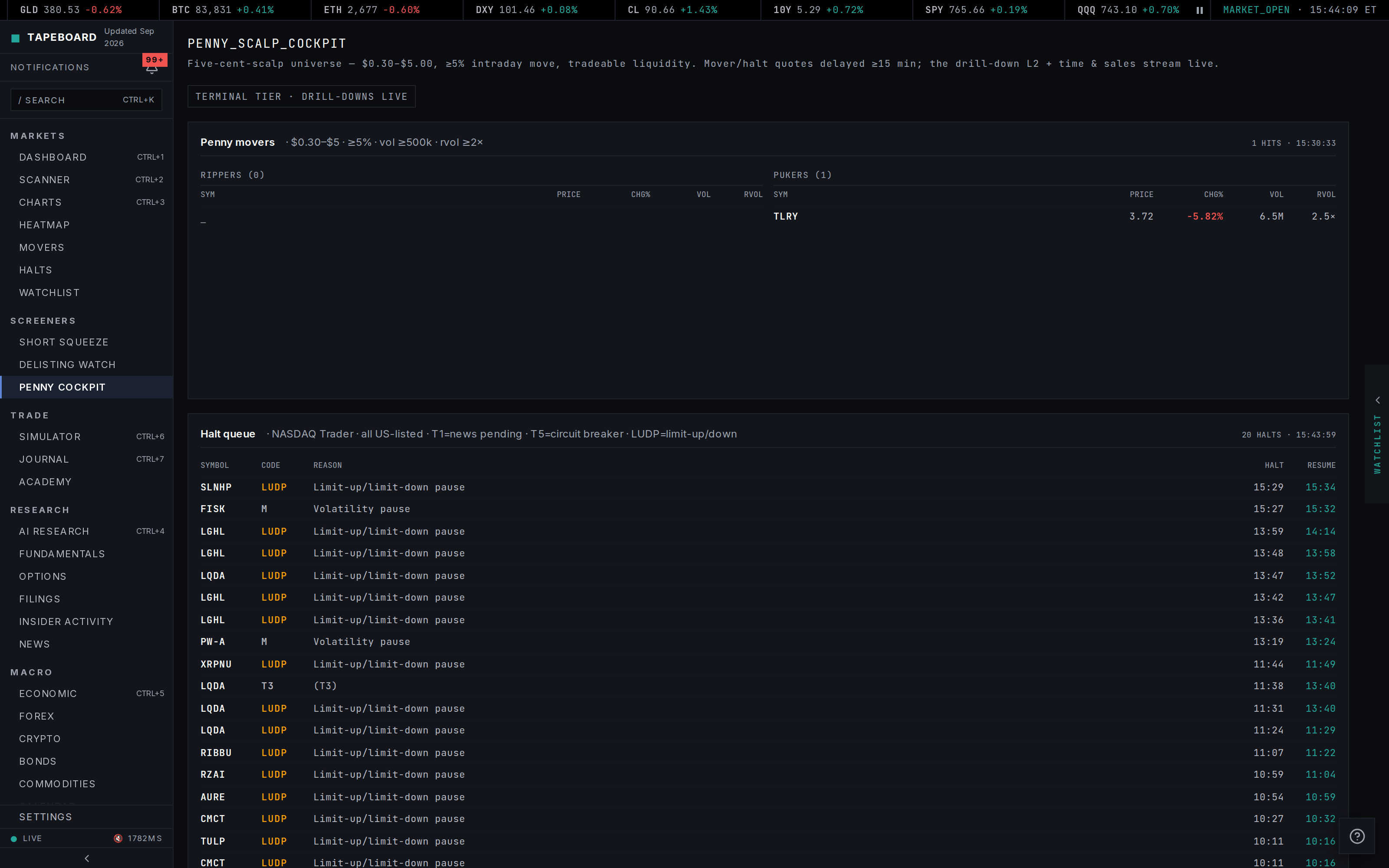Open the trade Journal
This screenshot has width=1389, height=868.
click(x=87, y=459)
